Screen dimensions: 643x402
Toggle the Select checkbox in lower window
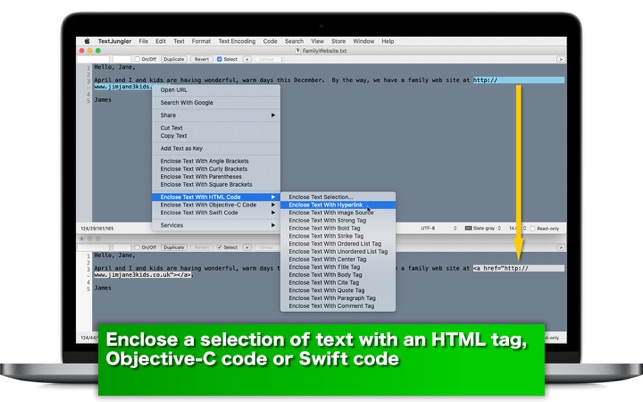(219, 247)
